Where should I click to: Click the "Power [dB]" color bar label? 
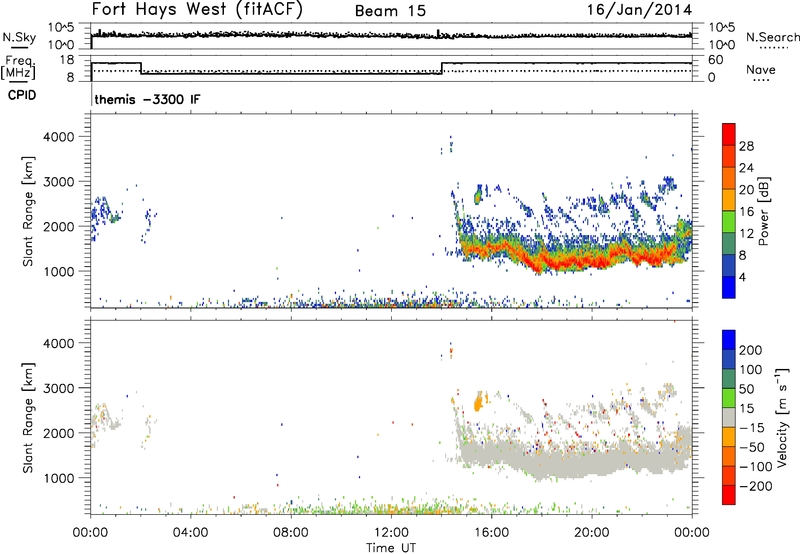pyautogui.click(x=763, y=211)
